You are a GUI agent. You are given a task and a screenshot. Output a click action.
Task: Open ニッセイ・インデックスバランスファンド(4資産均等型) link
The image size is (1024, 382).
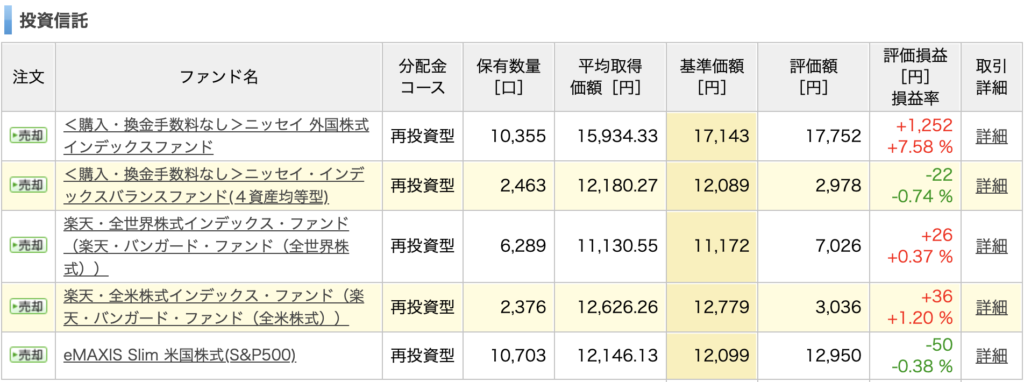tap(214, 185)
